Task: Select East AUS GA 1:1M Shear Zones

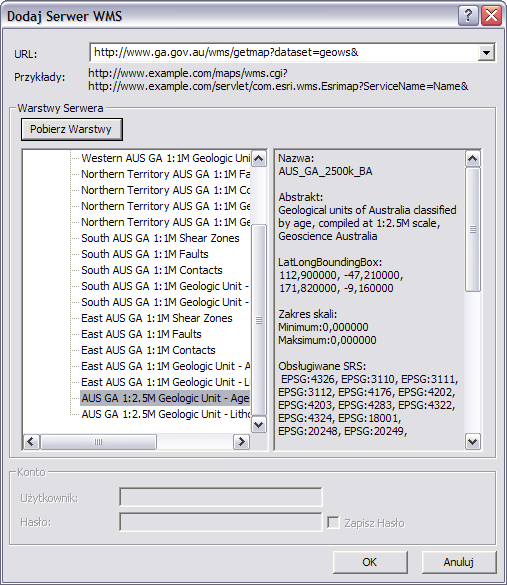Action: coord(157,318)
